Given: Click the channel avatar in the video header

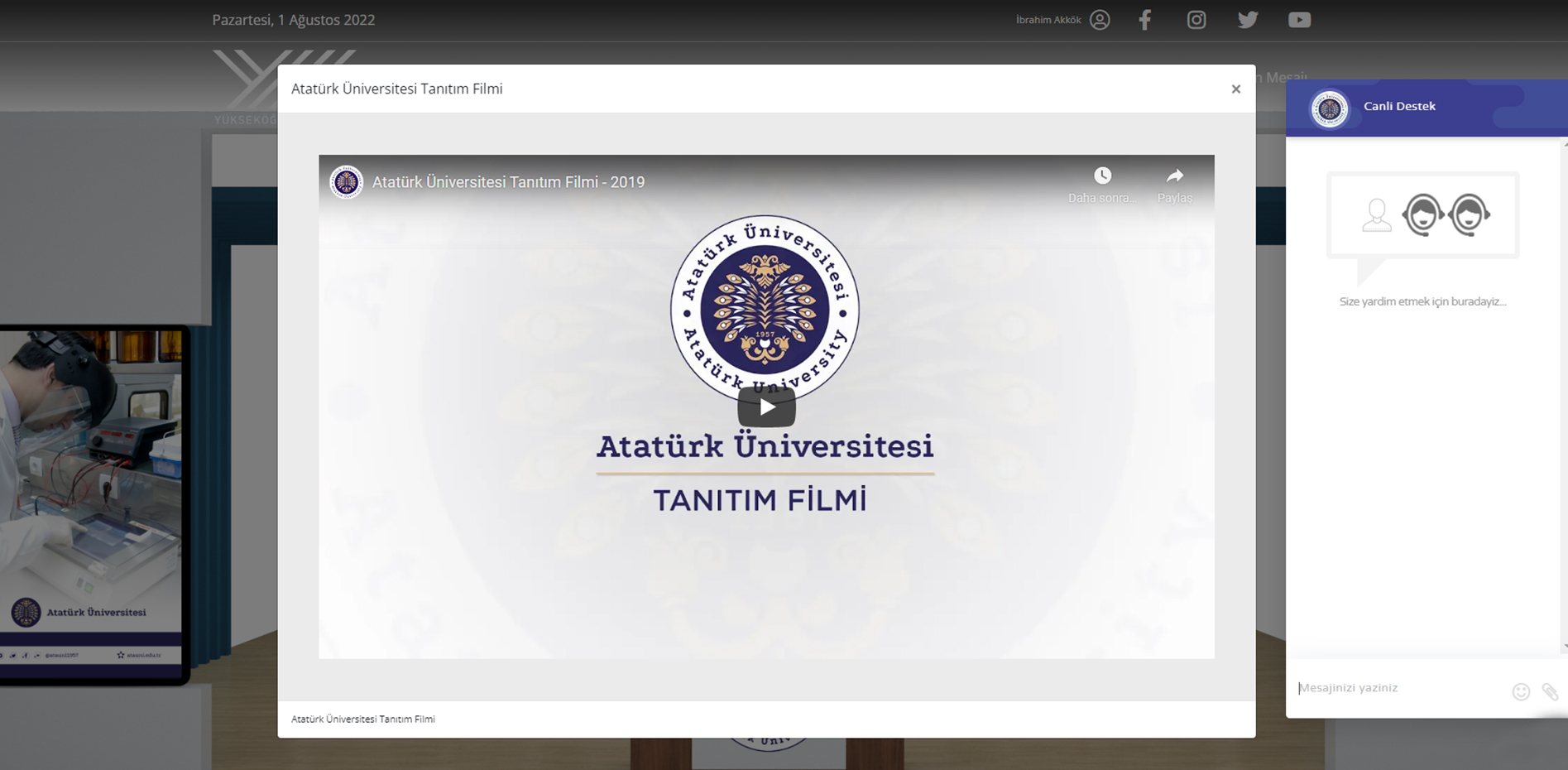Looking at the screenshot, I should click(346, 182).
